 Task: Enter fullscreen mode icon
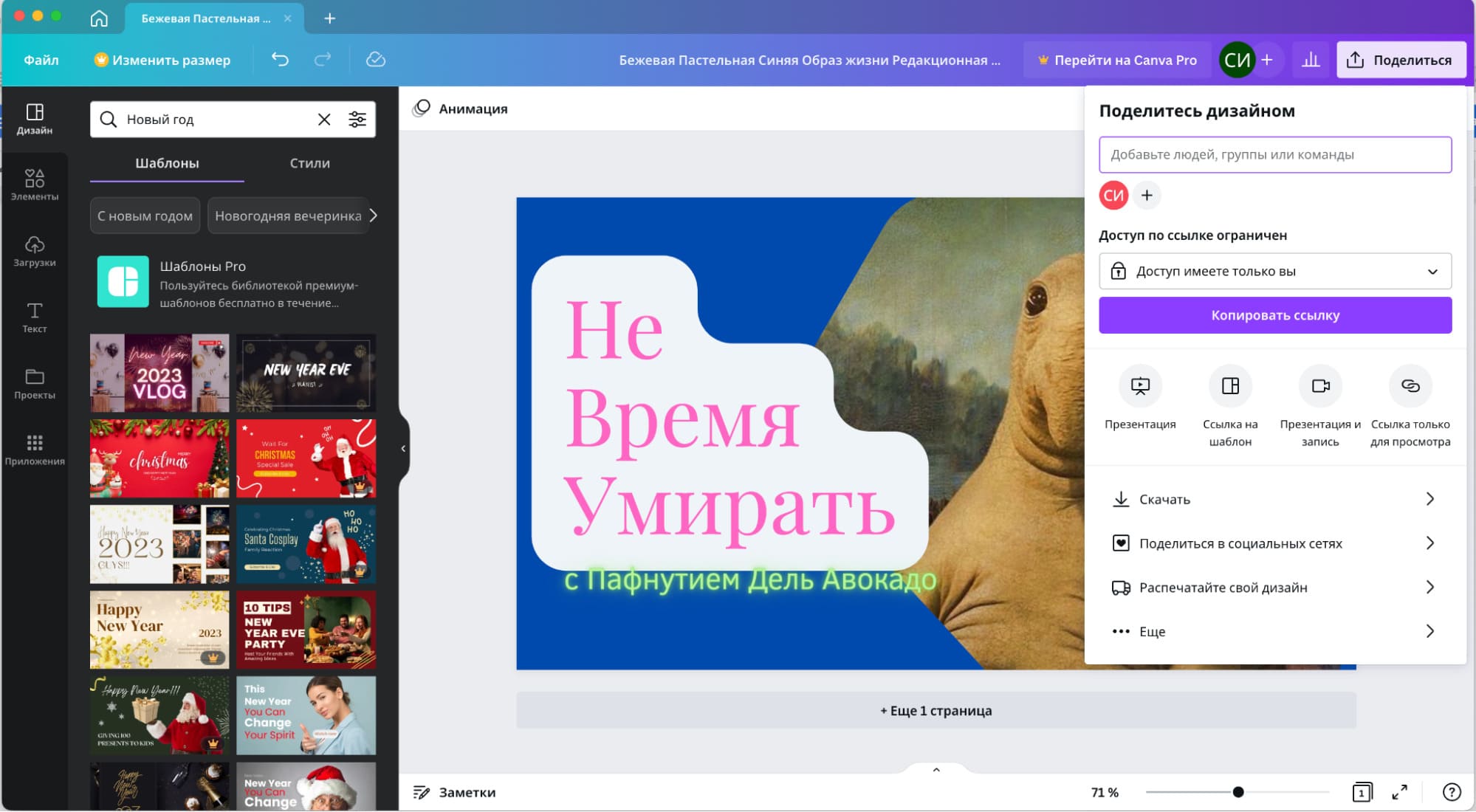point(1399,792)
